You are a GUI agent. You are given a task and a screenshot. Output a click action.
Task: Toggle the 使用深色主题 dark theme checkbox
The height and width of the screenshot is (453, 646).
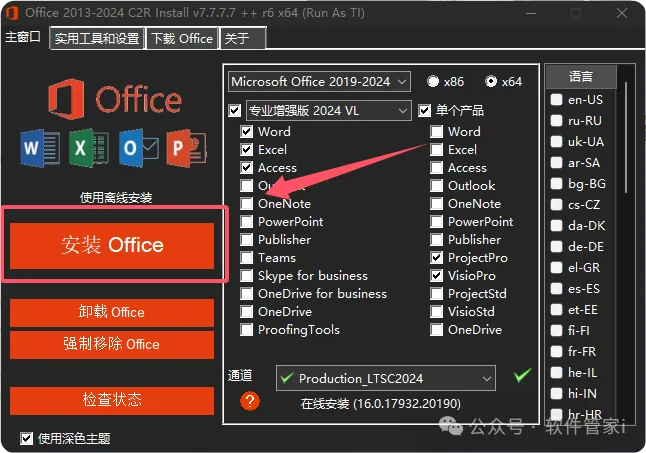click(27, 439)
